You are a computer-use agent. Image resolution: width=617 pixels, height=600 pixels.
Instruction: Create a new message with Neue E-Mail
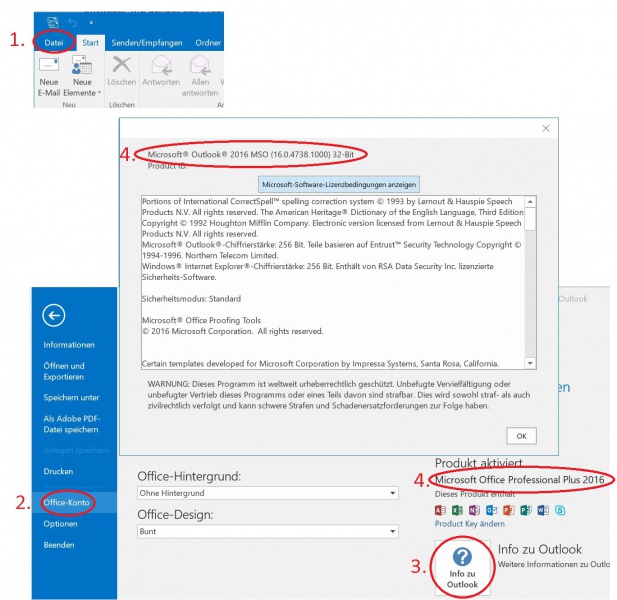[49, 77]
